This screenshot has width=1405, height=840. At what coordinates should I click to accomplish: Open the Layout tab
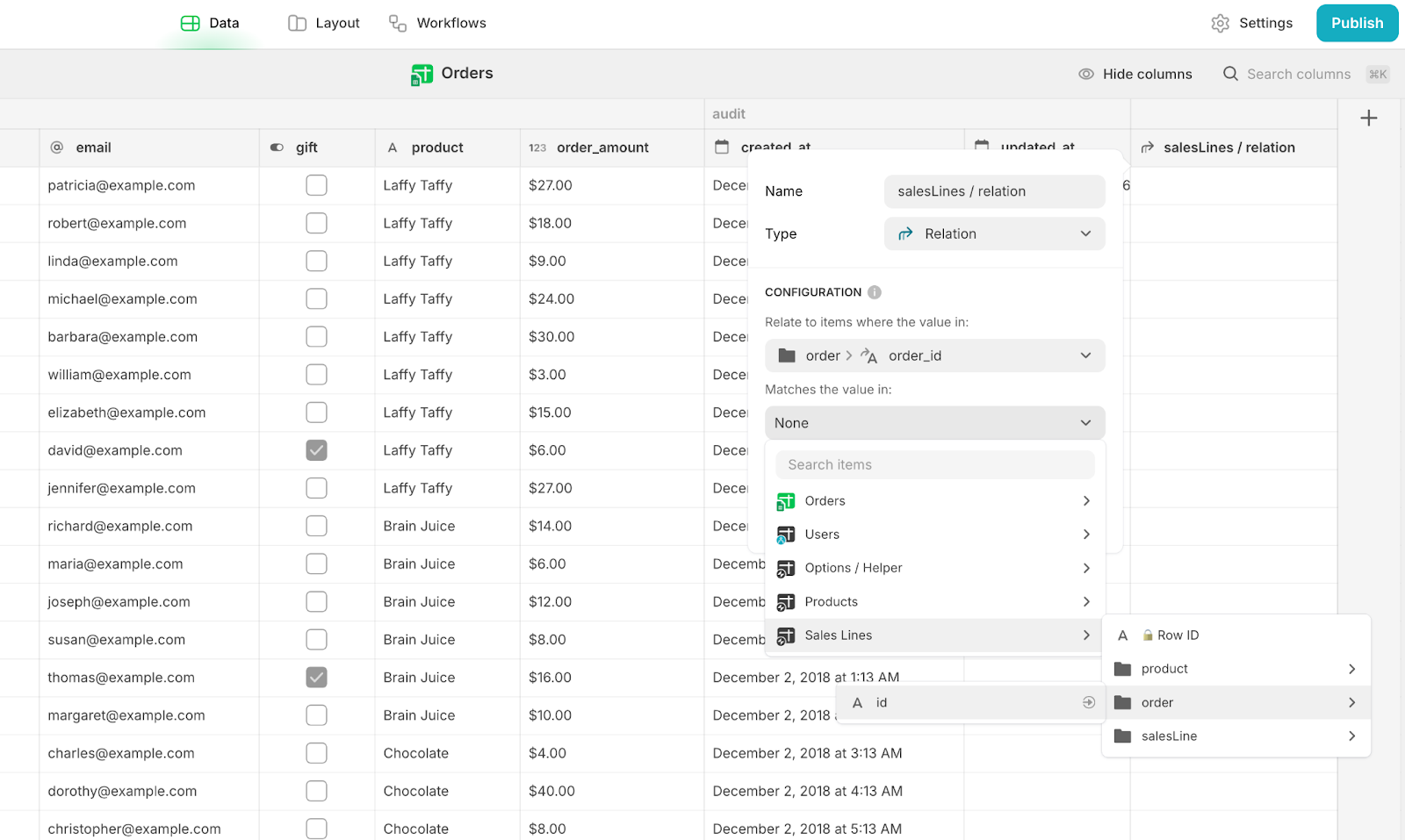point(324,23)
